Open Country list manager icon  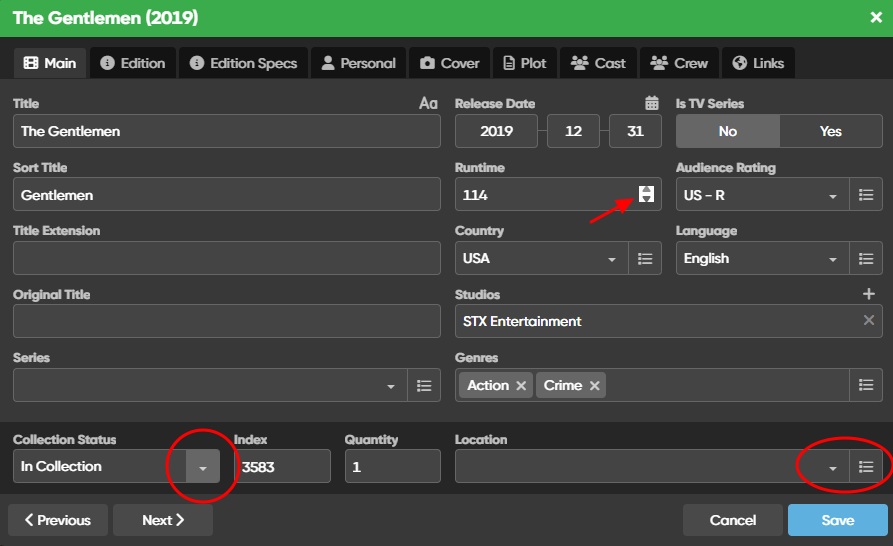[645, 258]
